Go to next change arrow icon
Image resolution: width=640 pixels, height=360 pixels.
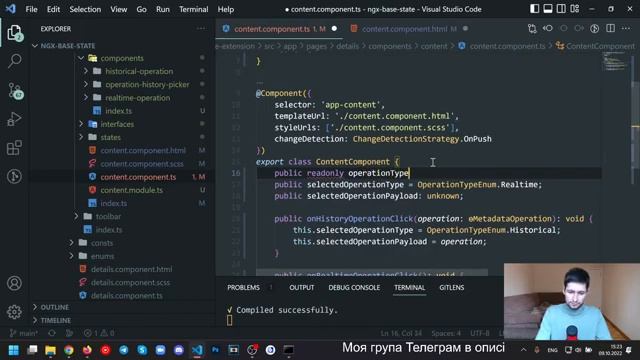pos(579,29)
